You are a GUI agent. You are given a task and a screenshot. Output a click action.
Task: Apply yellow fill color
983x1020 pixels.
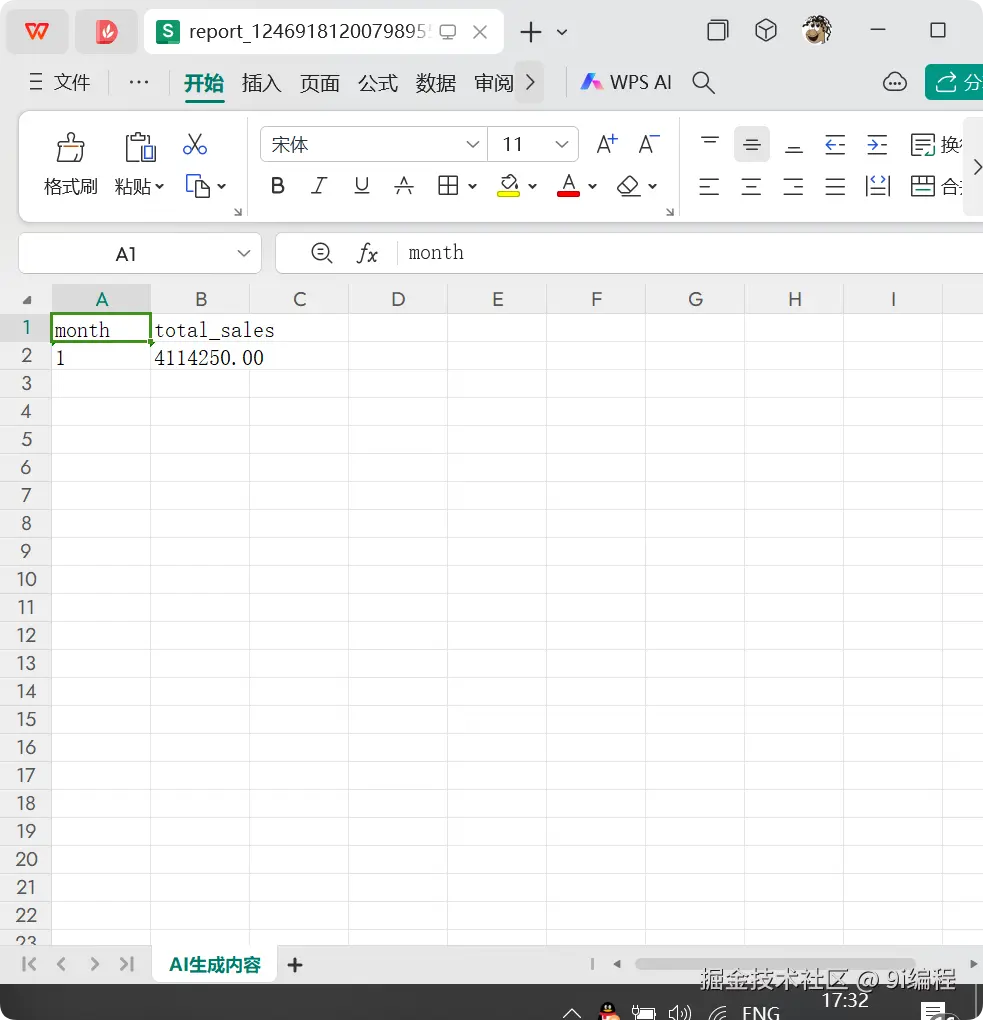509,186
